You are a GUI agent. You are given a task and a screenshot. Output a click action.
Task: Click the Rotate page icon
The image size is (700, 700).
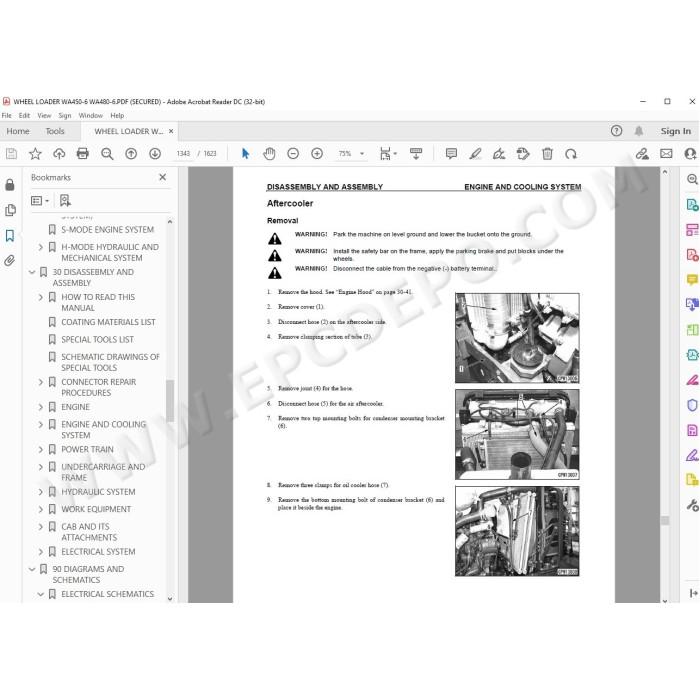tap(571, 154)
